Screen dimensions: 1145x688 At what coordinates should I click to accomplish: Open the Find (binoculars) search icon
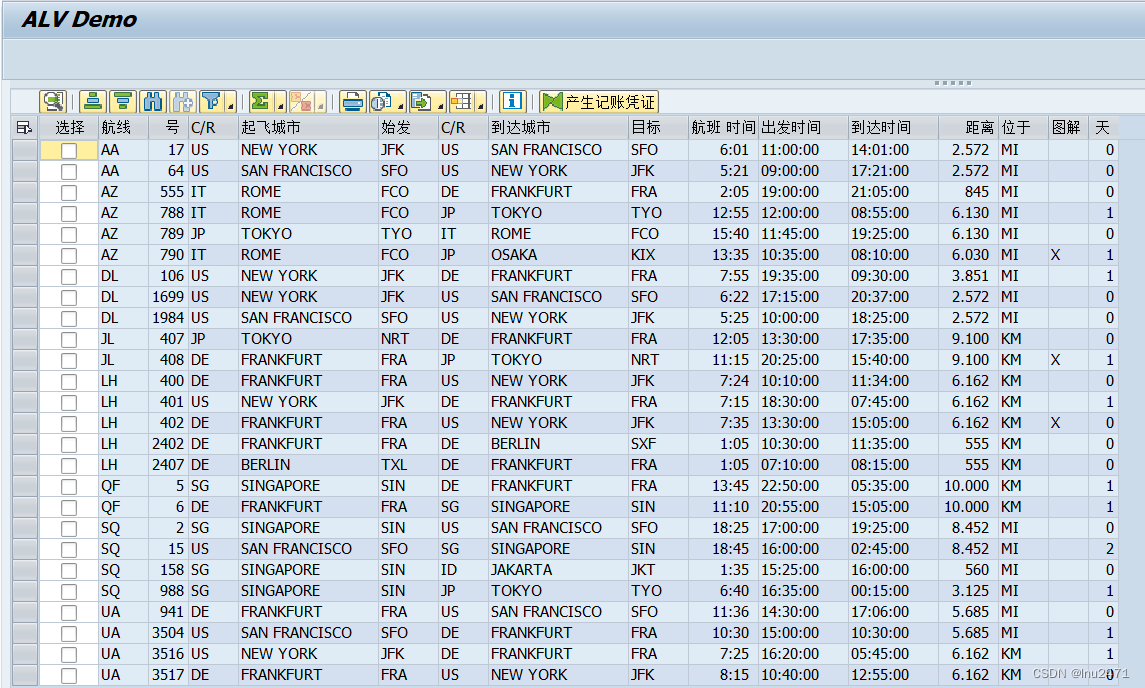[153, 101]
